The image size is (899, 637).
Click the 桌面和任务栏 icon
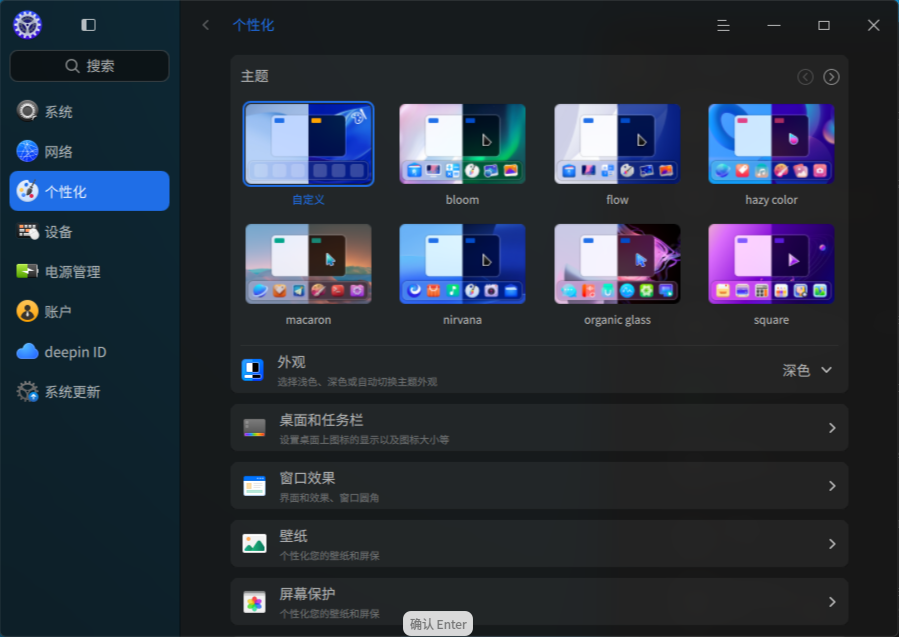(255, 428)
